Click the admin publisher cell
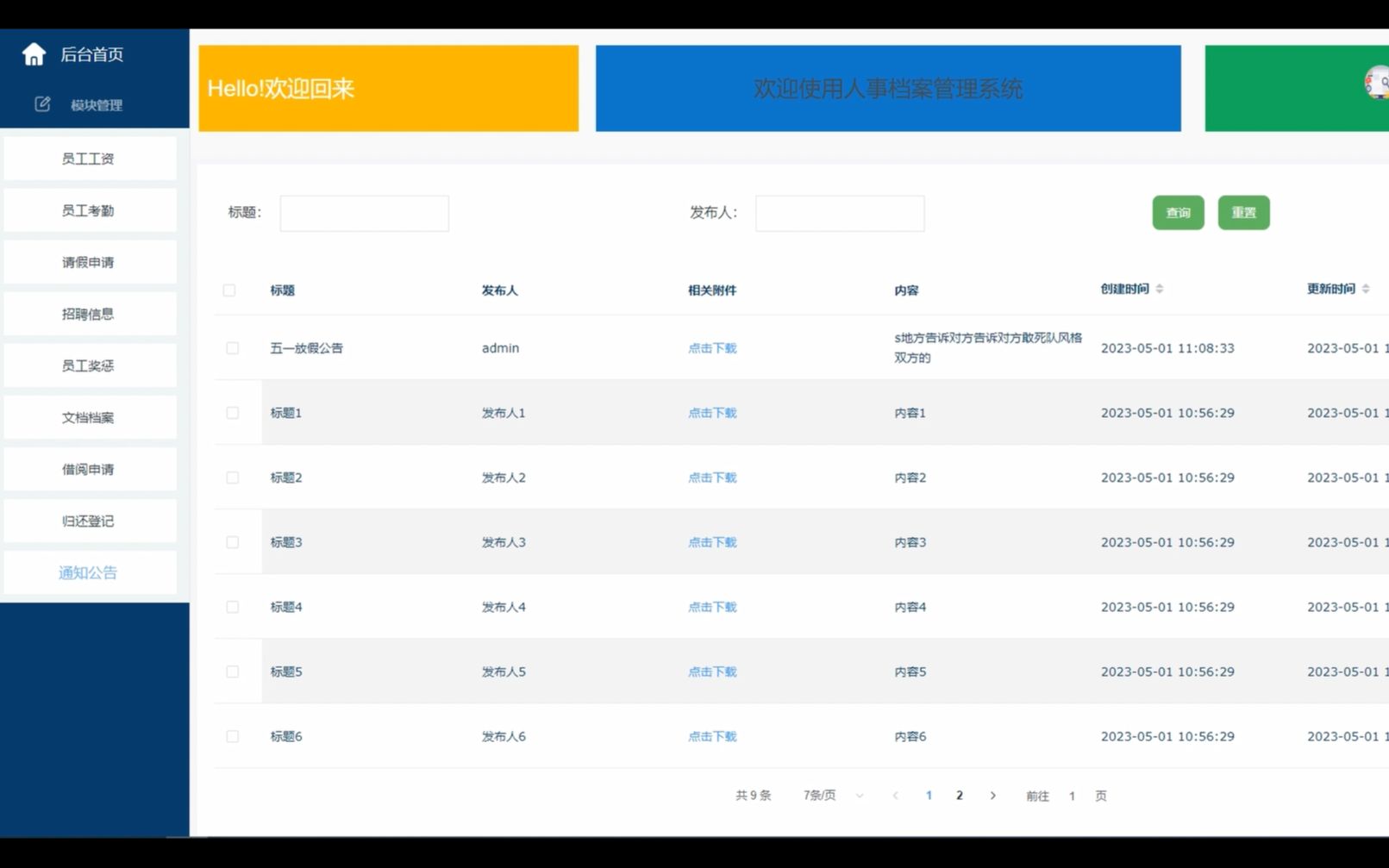This screenshot has width=1389, height=868. (x=500, y=348)
